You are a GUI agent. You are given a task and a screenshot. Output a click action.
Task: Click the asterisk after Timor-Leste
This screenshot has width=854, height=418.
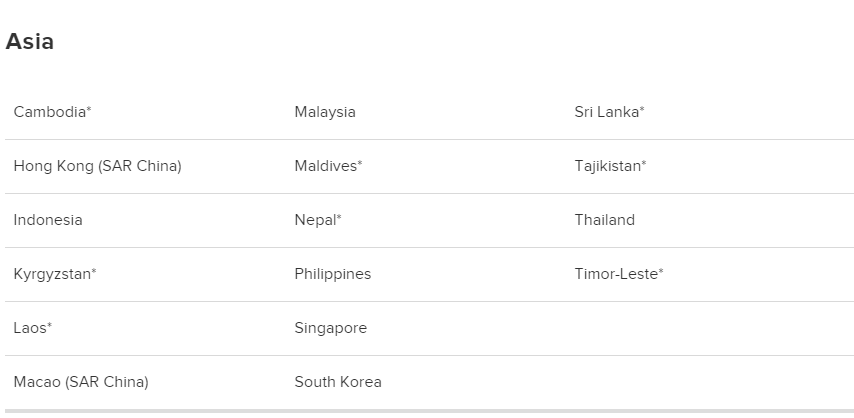coord(661,271)
